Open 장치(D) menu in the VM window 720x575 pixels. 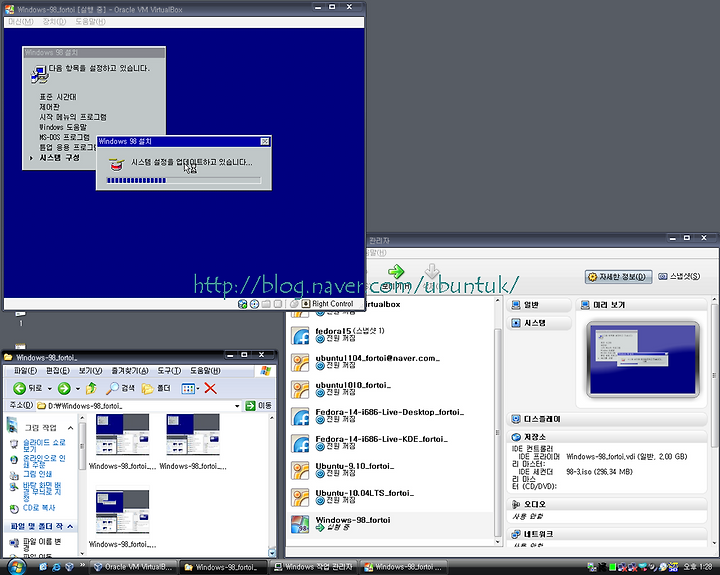(54, 22)
